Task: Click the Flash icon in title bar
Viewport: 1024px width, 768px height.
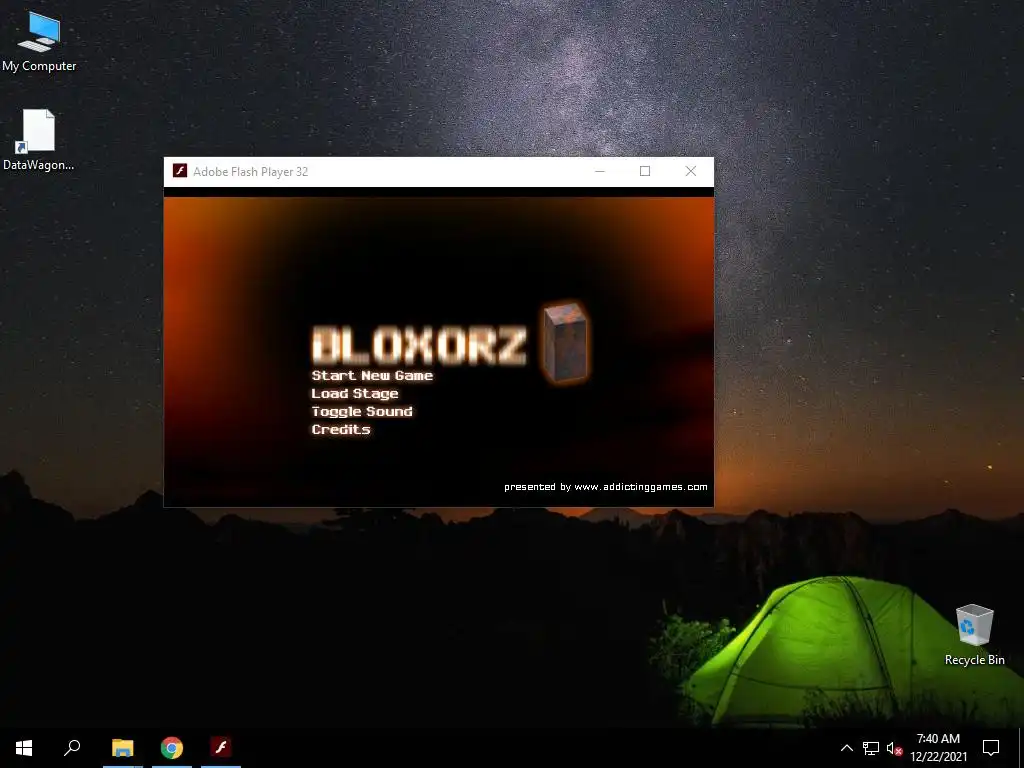Action: [180, 171]
